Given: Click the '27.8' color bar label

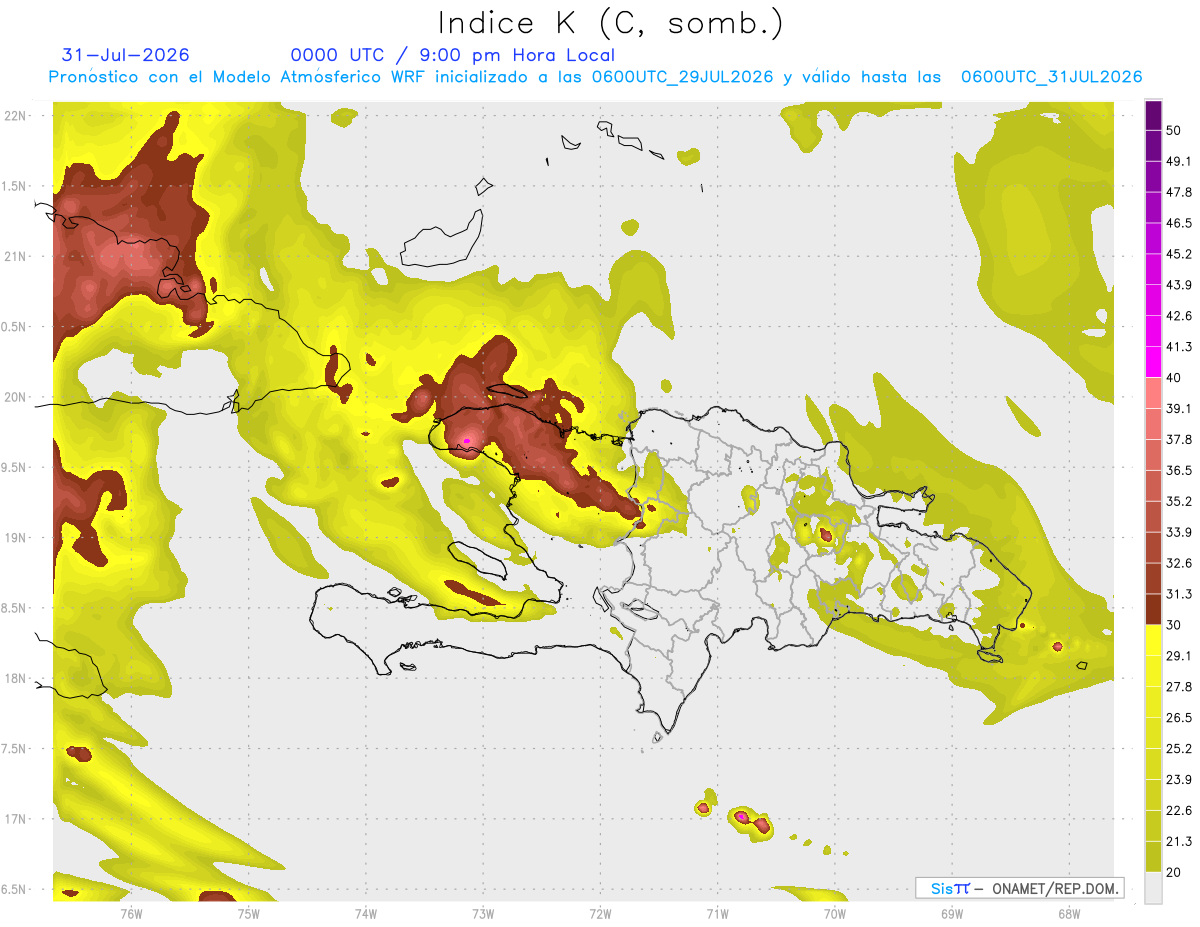Looking at the screenshot, I should (x=1178, y=687).
